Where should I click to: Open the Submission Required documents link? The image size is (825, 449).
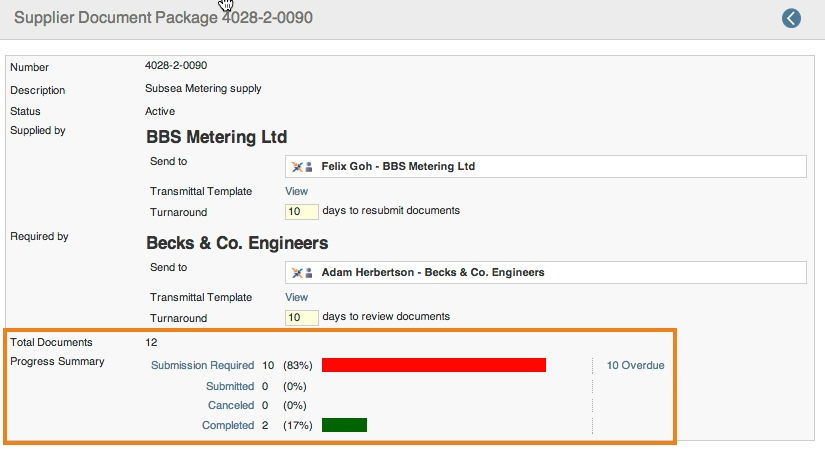pyautogui.click(x=203, y=365)
